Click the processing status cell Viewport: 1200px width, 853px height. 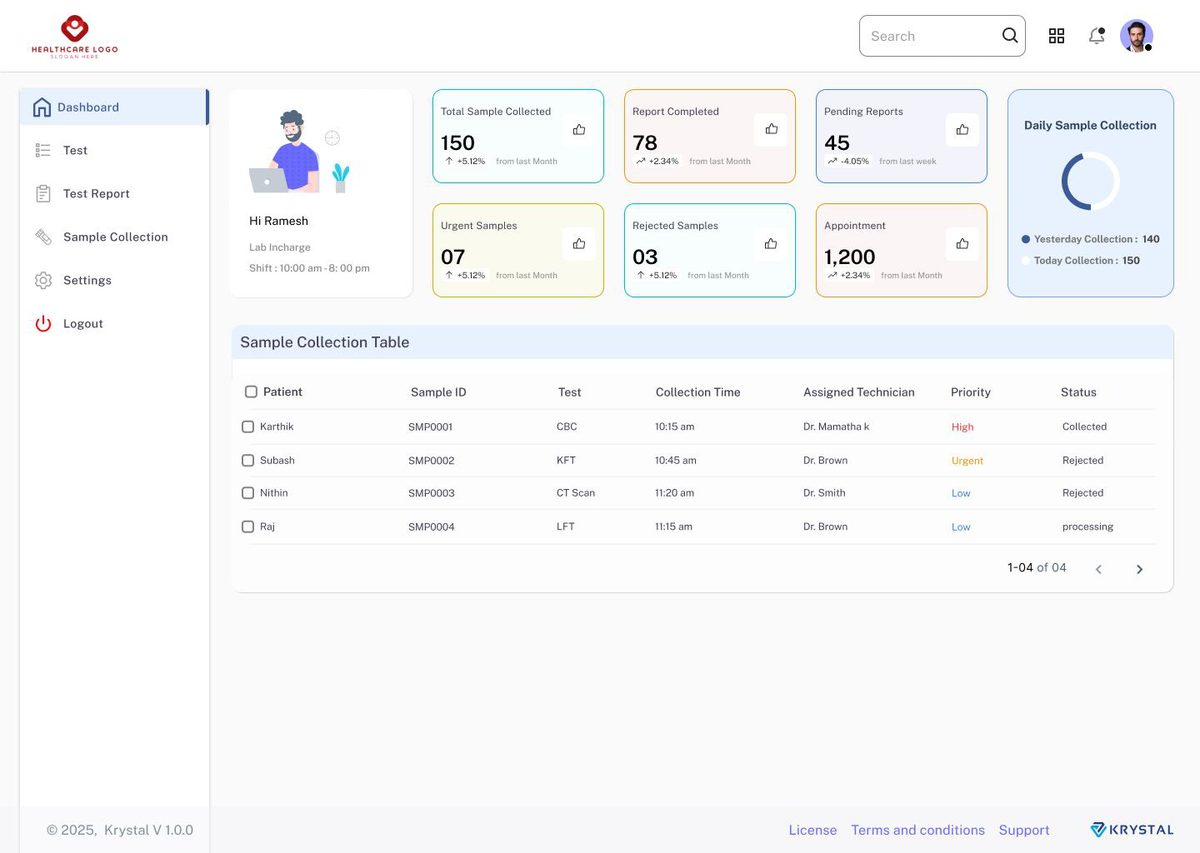click(x=1088, y=527)
